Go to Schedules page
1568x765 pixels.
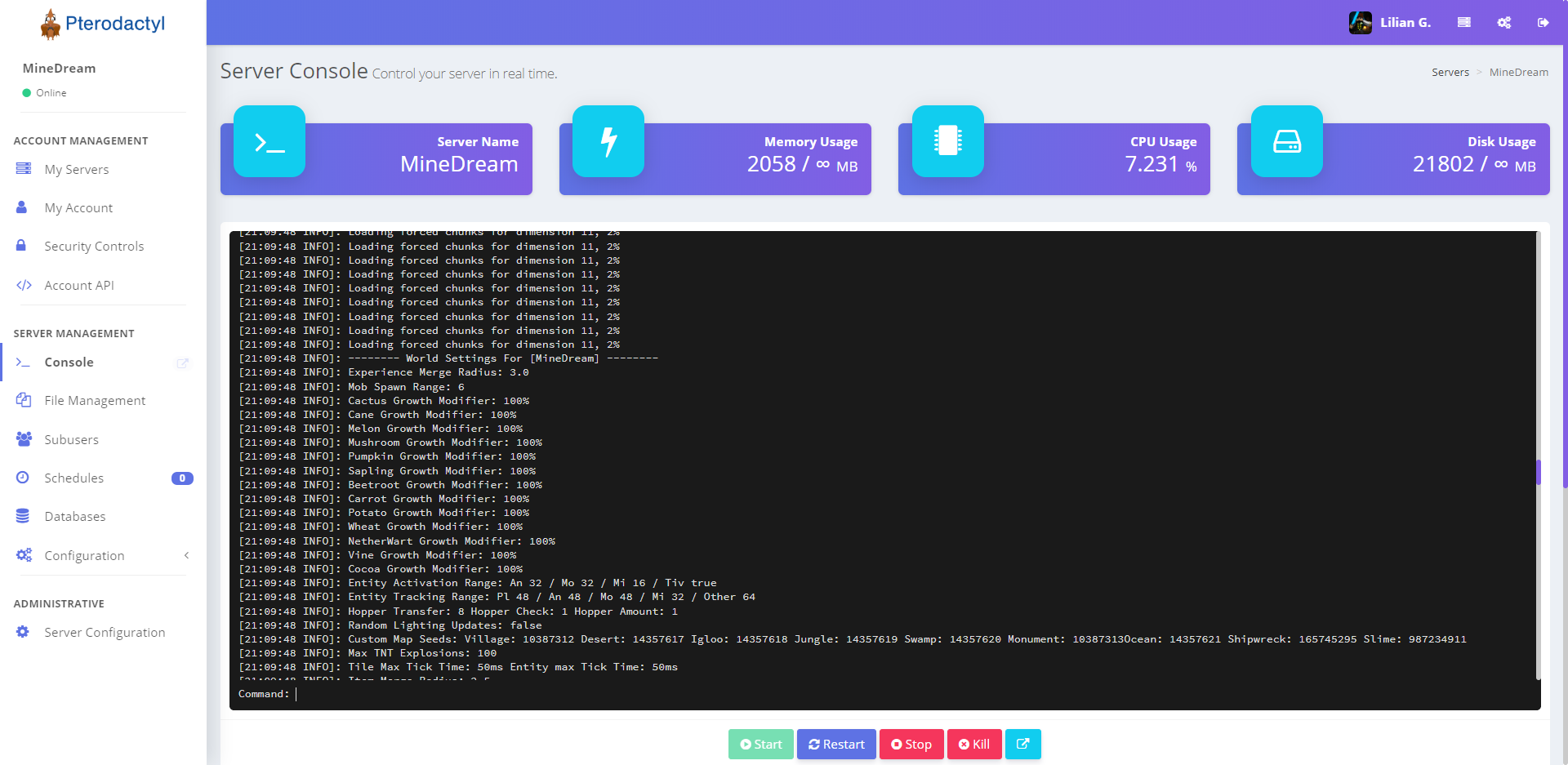[x=74, y=478]
